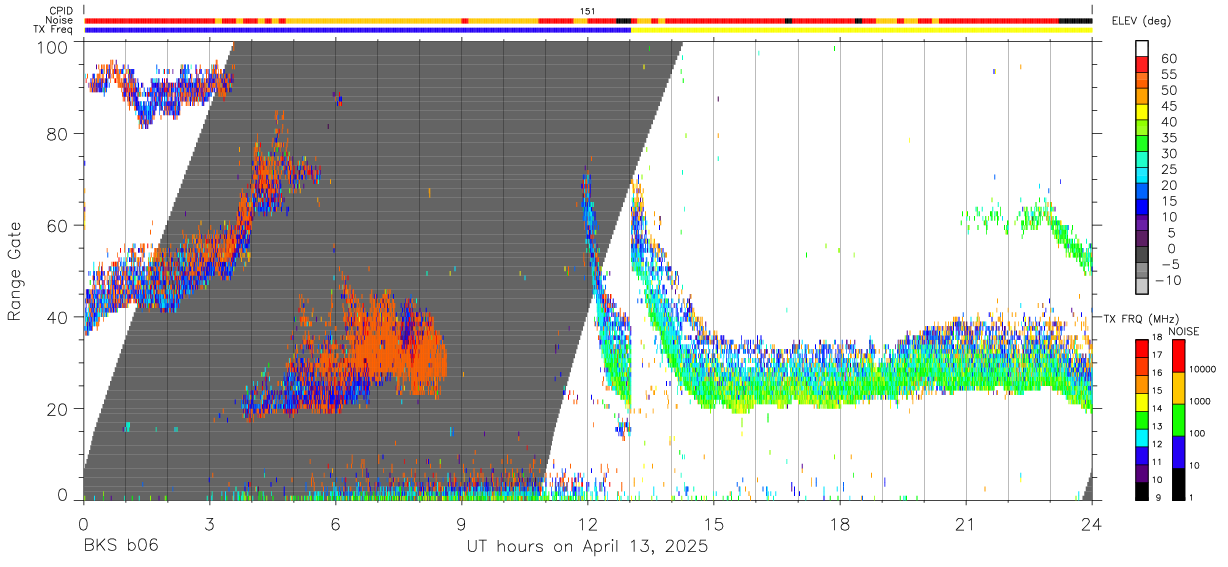The width and height of the screenshot is (1228, 567).
Task: Click the 40 tick on Range Gate axis
Action: click(56, 317)
